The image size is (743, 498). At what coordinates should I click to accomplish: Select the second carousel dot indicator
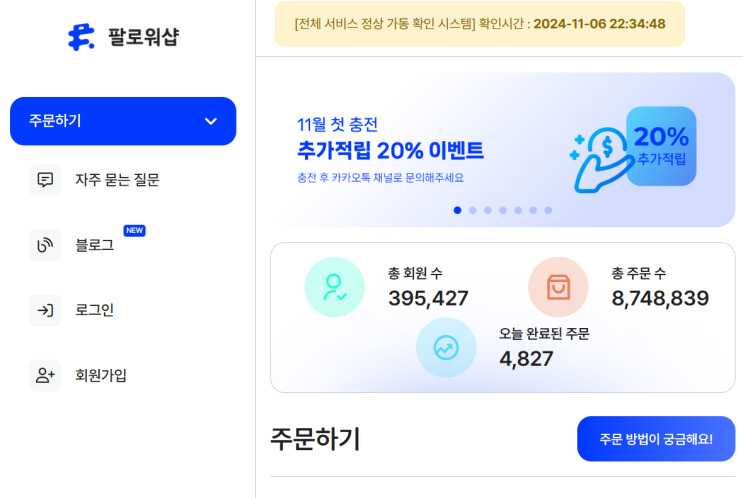(473, 210)
